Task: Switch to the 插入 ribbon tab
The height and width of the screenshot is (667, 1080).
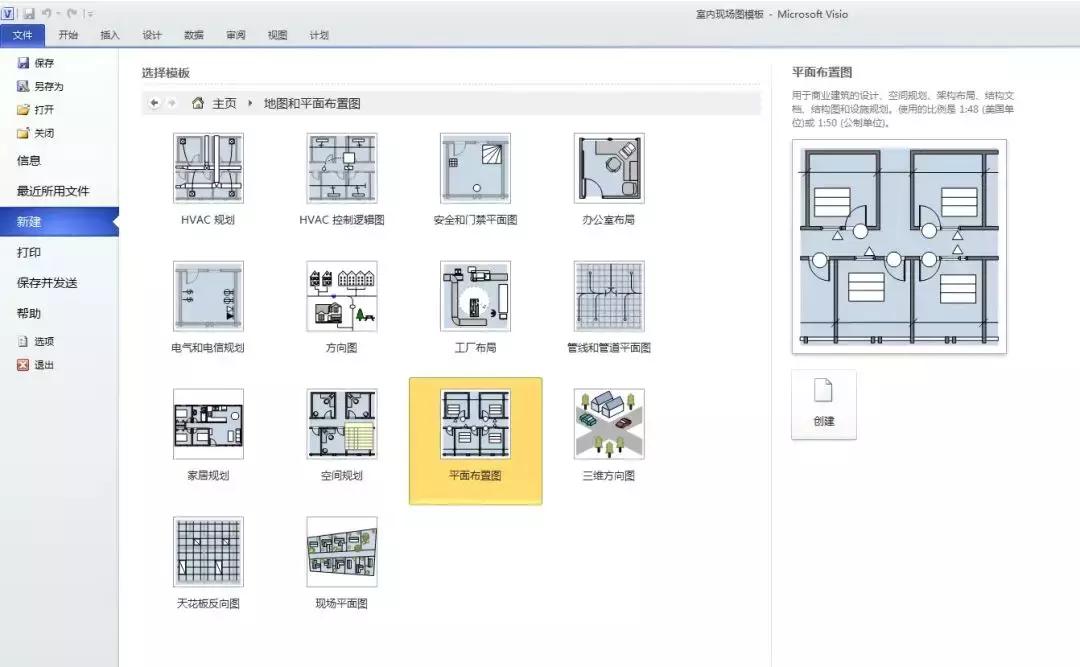Action: (110, 35)
